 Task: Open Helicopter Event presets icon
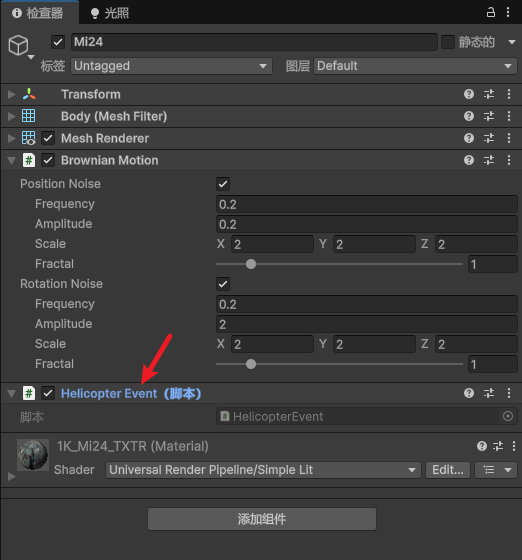coord(489,393)
